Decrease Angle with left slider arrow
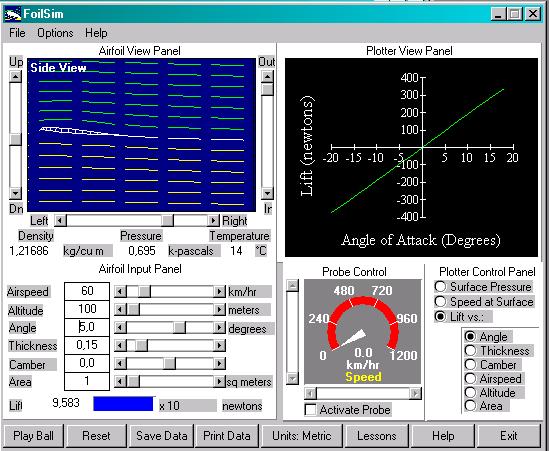549x451 pixels. click(x=120, y=328)
